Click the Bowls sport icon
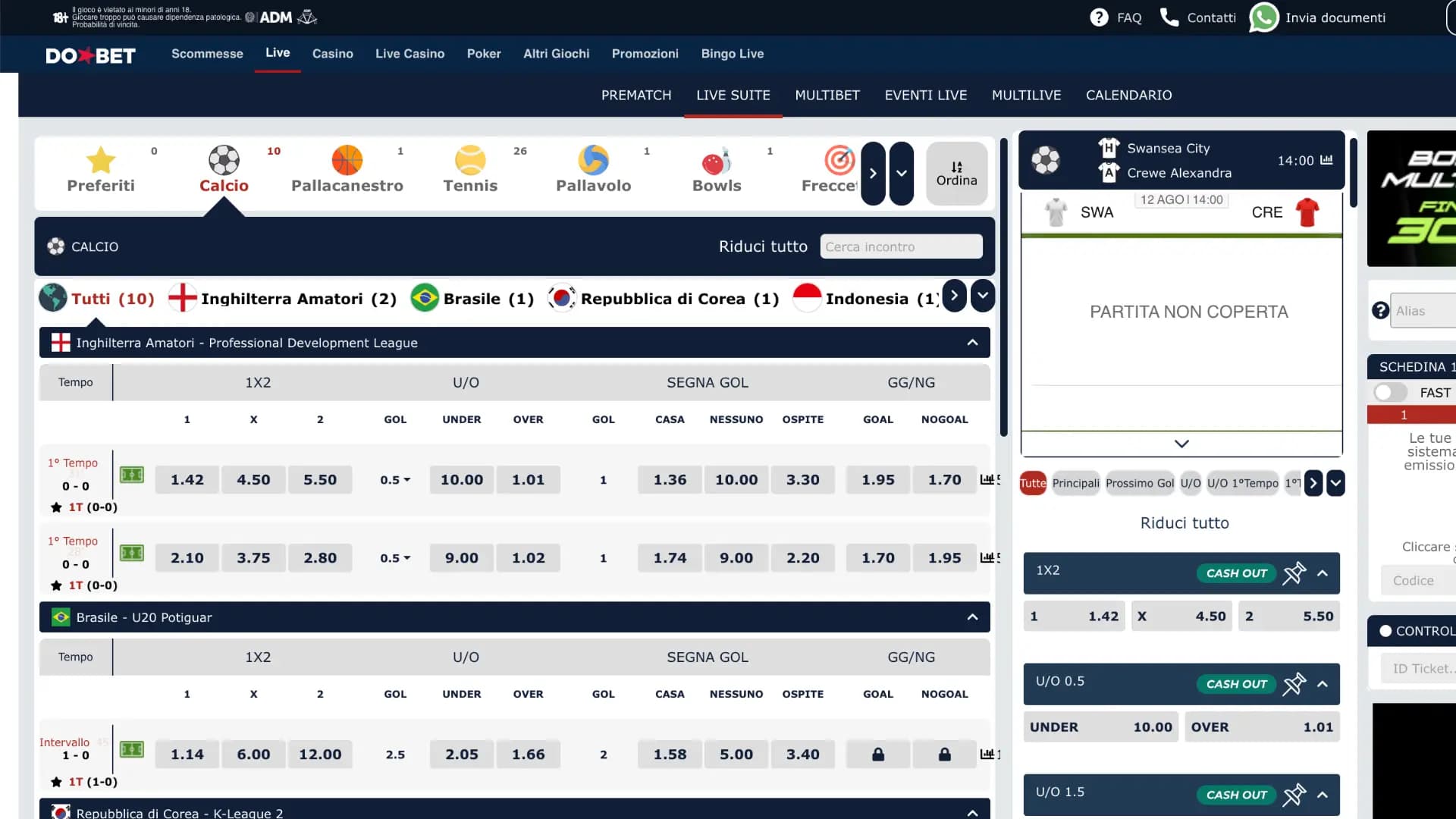 coord(716,161)
